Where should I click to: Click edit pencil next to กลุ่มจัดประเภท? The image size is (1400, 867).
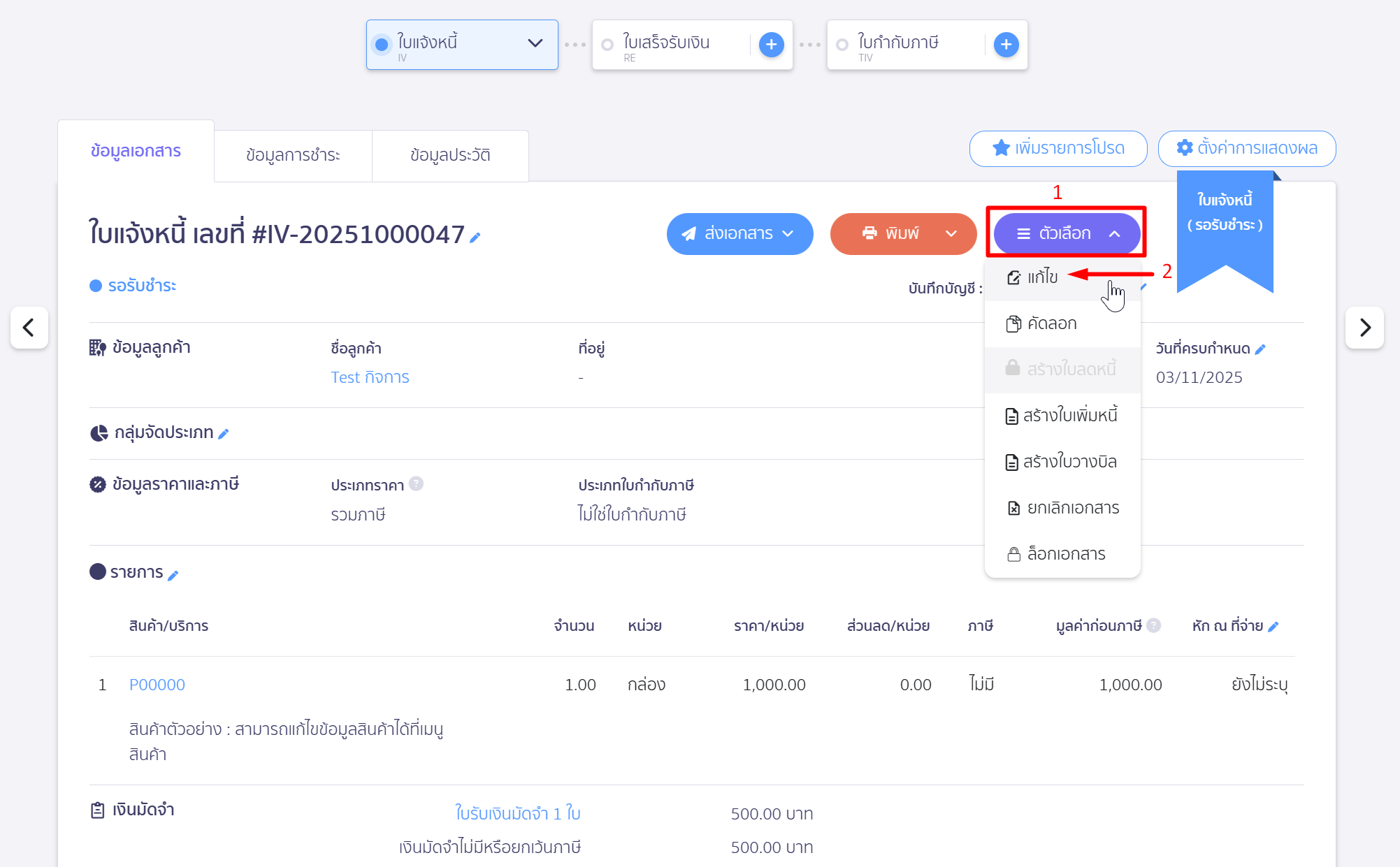click(x=224, y=434)
